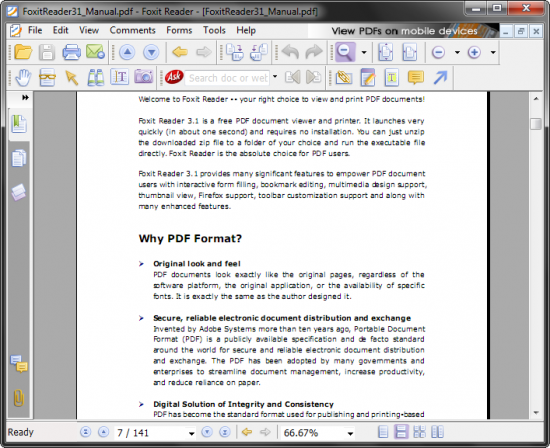Viewport: 550px width, 448px height.
Task: Email the document via envelope icon
Action: point(95,52)
